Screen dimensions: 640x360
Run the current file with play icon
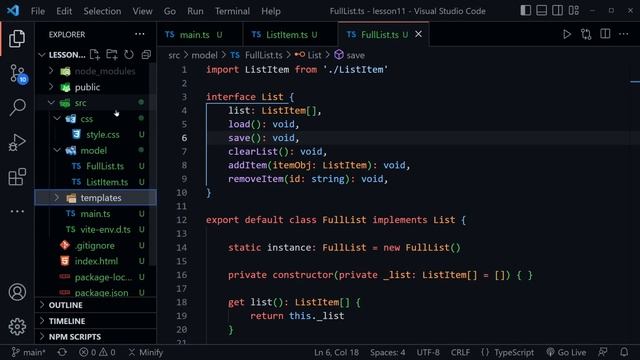[567, 34]
